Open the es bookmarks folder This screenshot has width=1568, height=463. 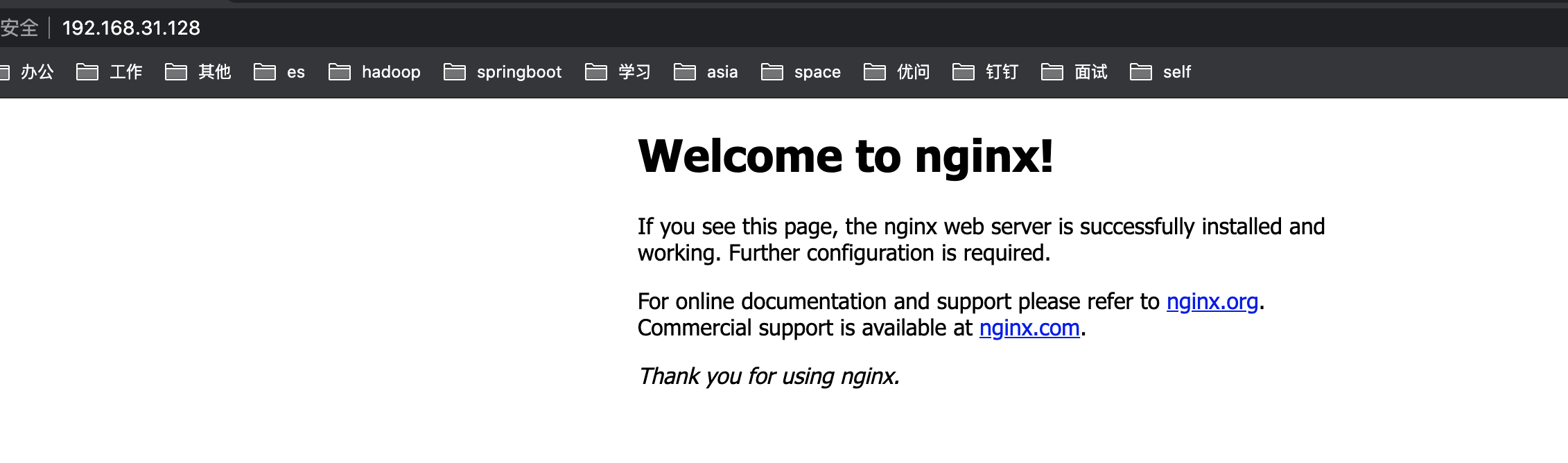(279, 72)
